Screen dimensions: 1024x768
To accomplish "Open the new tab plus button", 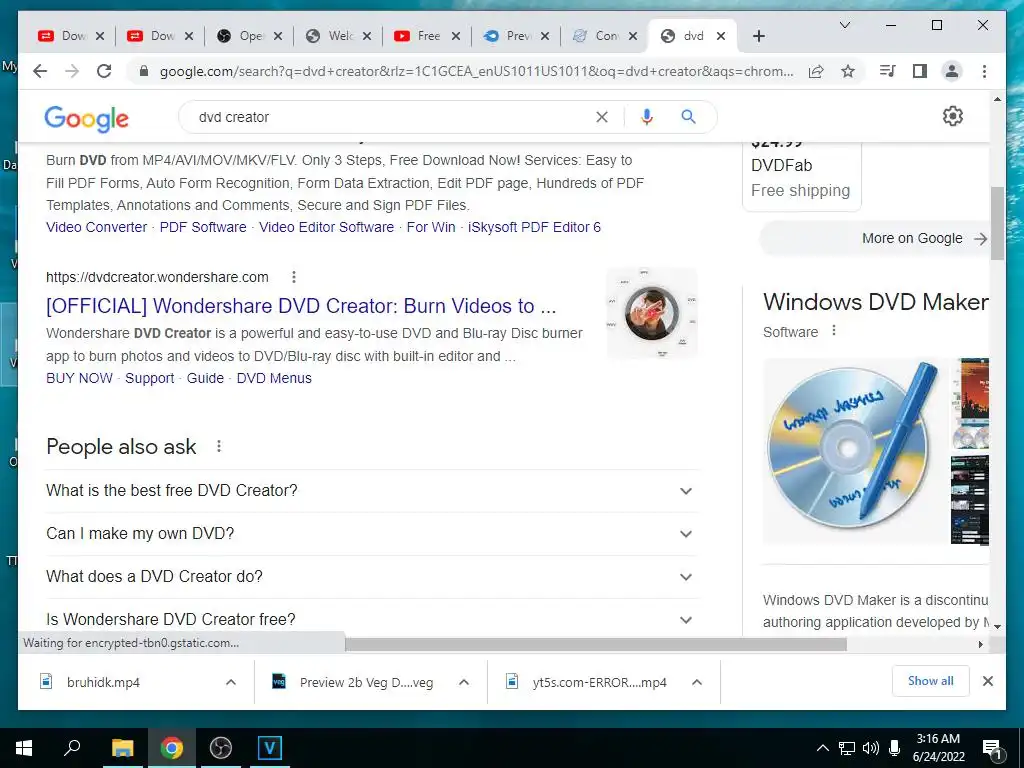I will click(x=758, y=36).
